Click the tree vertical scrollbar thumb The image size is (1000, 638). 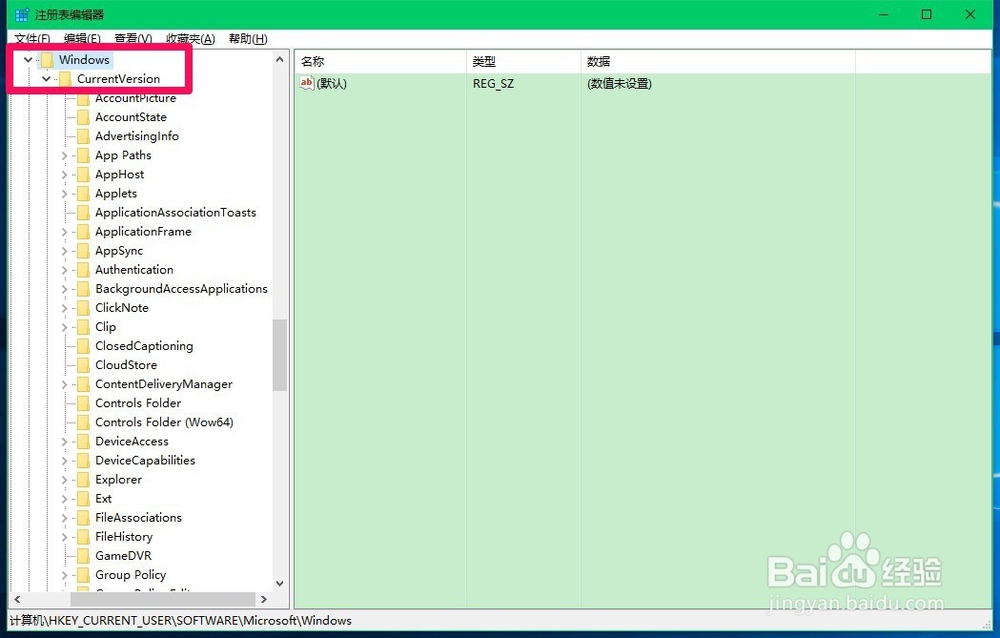pyautogui.click(x=279, y=355)
